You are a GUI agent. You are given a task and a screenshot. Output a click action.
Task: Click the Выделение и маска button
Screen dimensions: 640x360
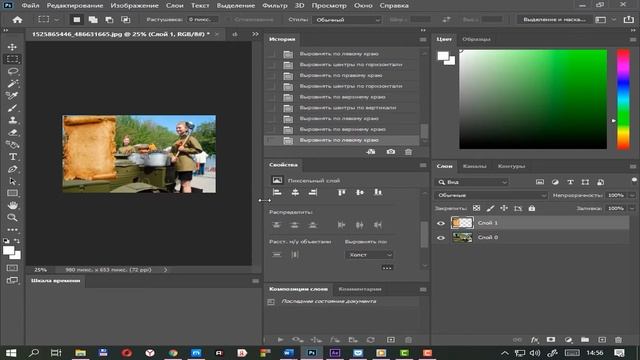(x=554, y=20)
